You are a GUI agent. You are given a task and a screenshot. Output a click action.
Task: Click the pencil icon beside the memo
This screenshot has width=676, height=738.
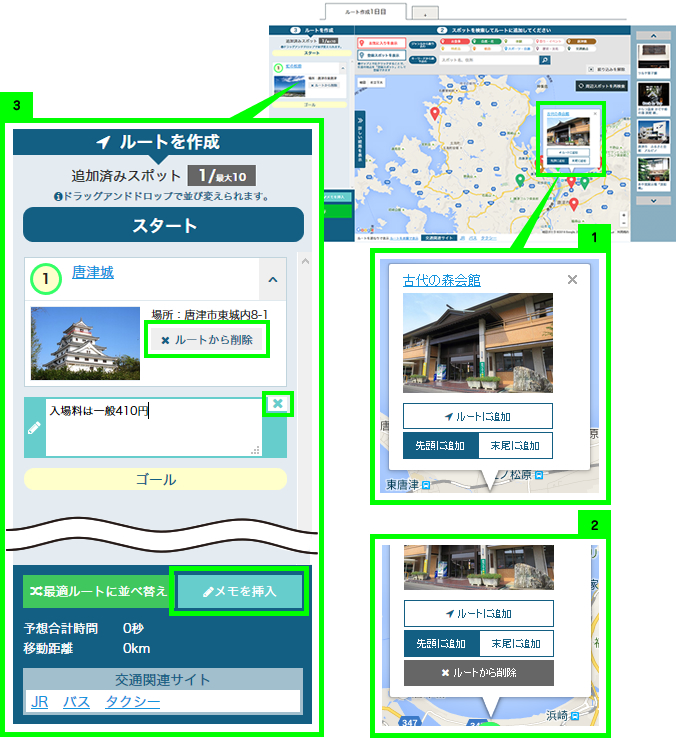(35, 428)
